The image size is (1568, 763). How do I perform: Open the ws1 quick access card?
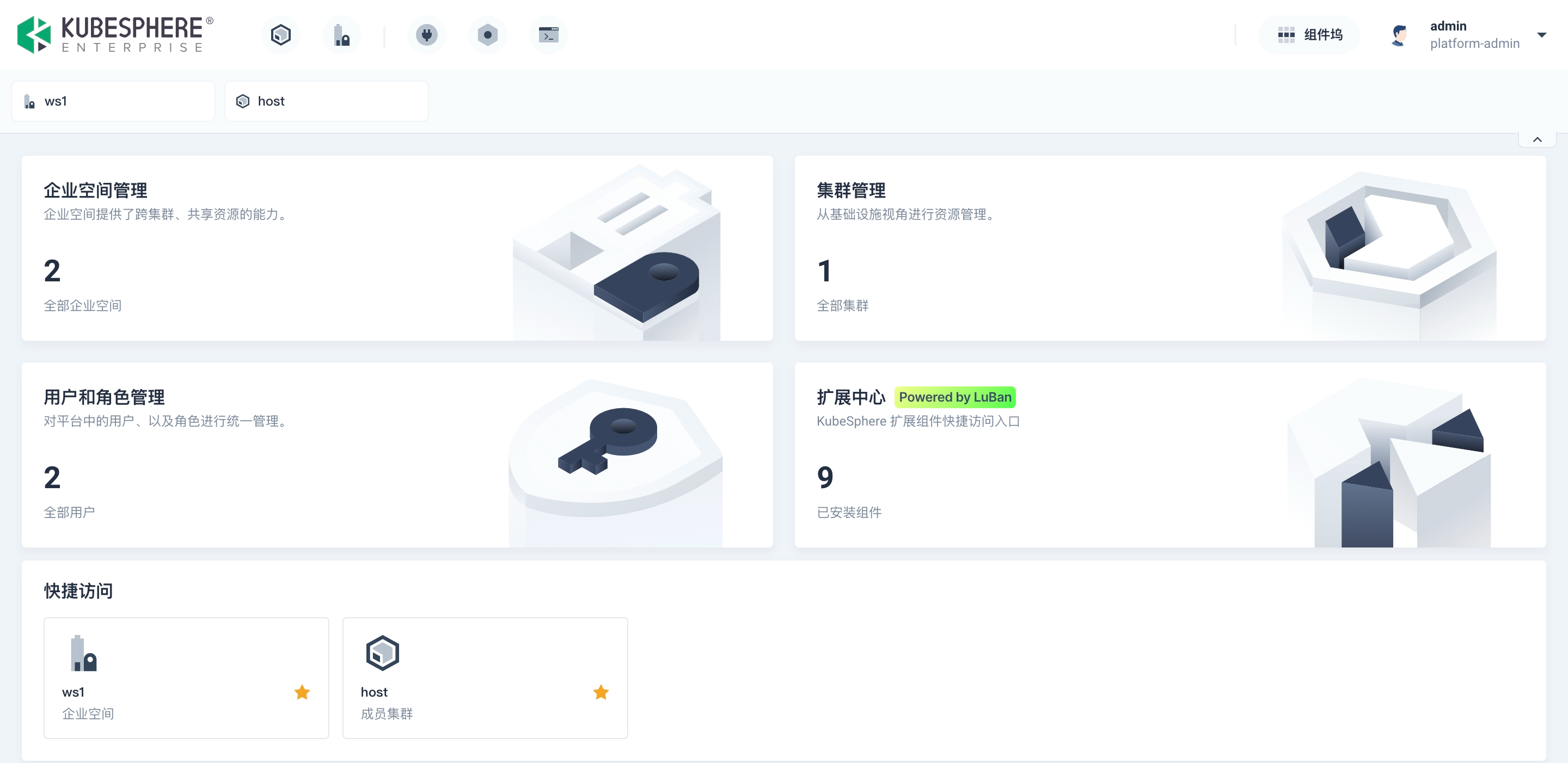click(x=186, y=677)
